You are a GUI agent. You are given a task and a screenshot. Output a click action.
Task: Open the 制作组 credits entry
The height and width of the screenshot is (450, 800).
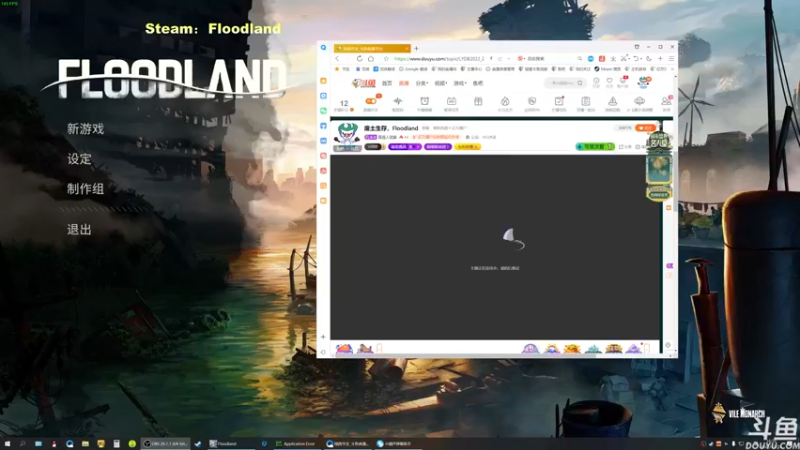pos(85,189)
